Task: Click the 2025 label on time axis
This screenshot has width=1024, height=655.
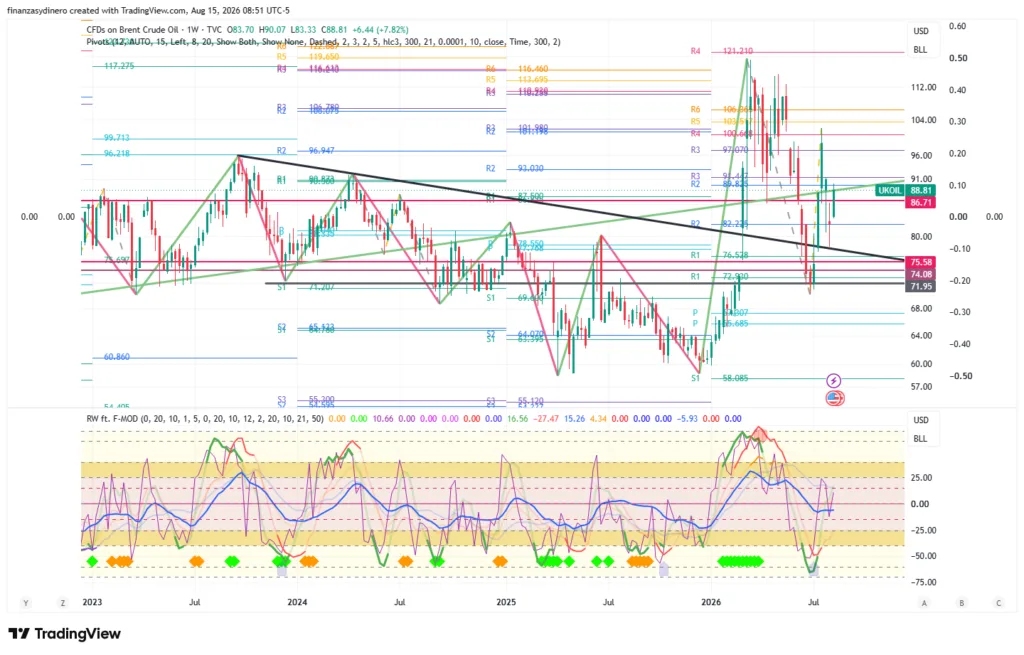Action: (506, 601)
